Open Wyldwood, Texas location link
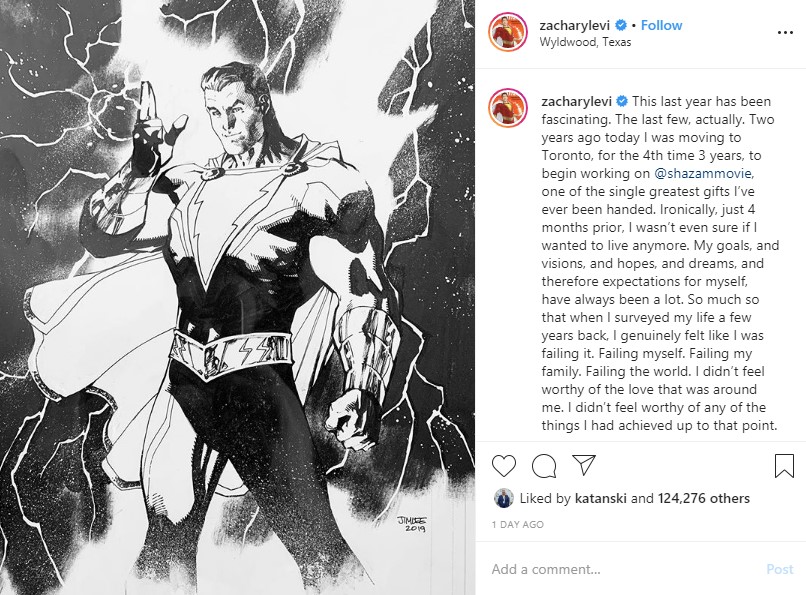 585,42
